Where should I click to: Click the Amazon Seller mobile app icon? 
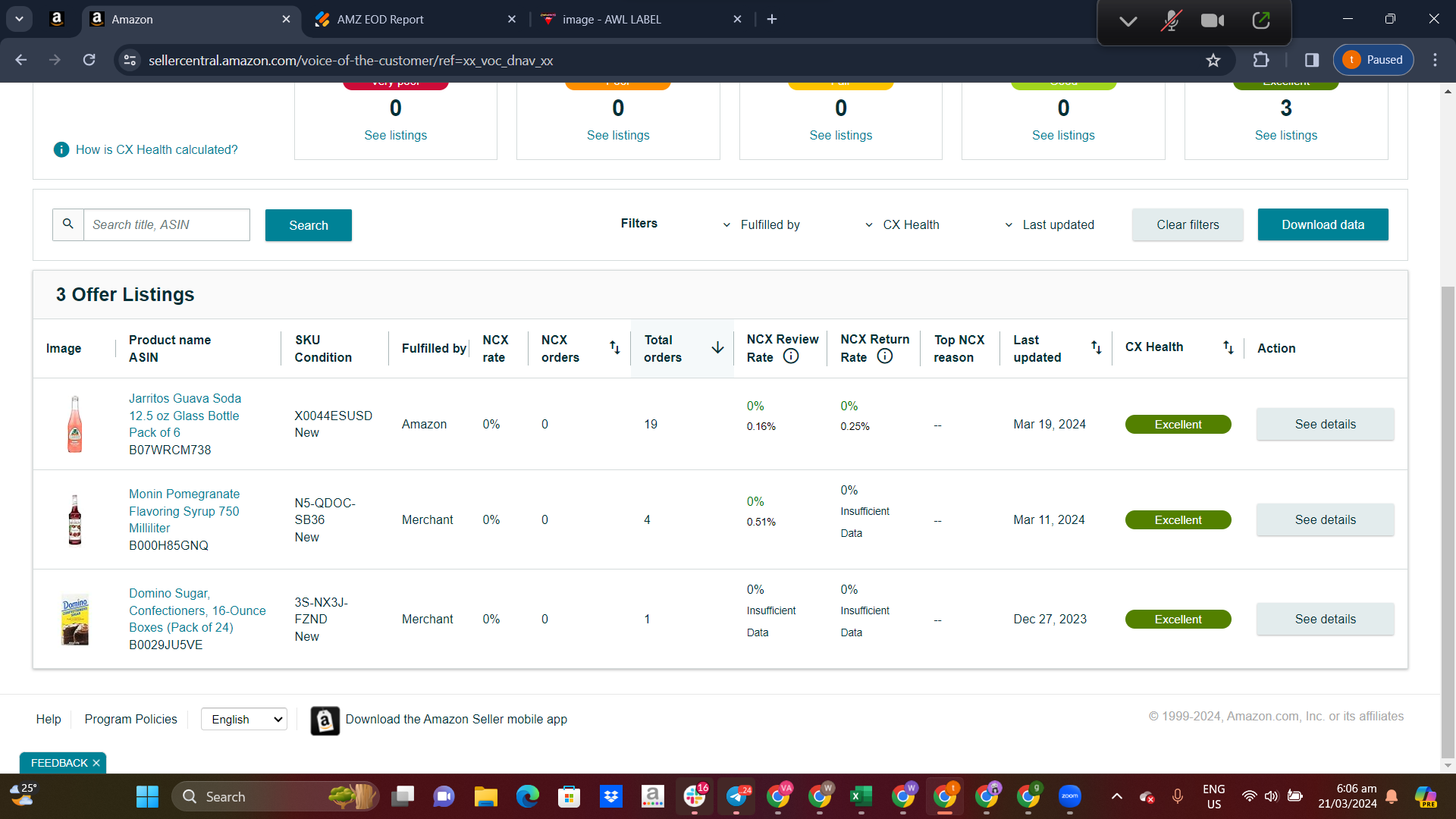(x=325, y=720)
